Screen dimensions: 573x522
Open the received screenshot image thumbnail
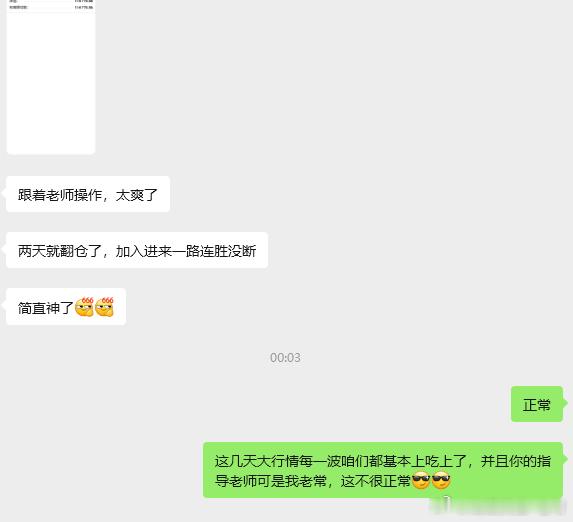click(x=51, y=77)
